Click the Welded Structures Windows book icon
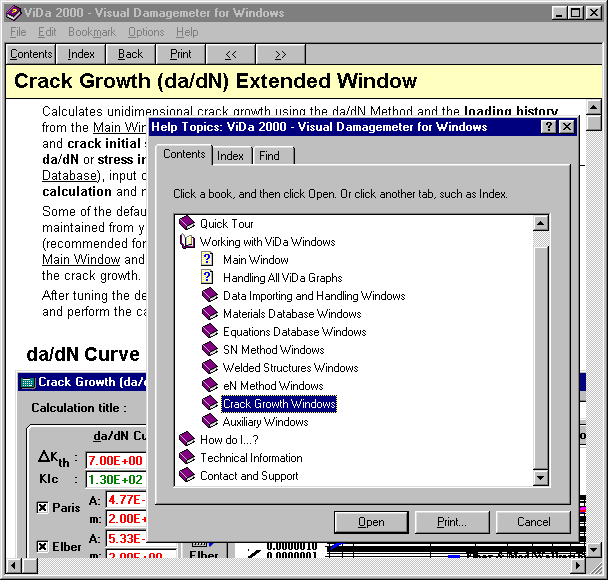This screenshot has height=580, width=608. coord(210,367)
